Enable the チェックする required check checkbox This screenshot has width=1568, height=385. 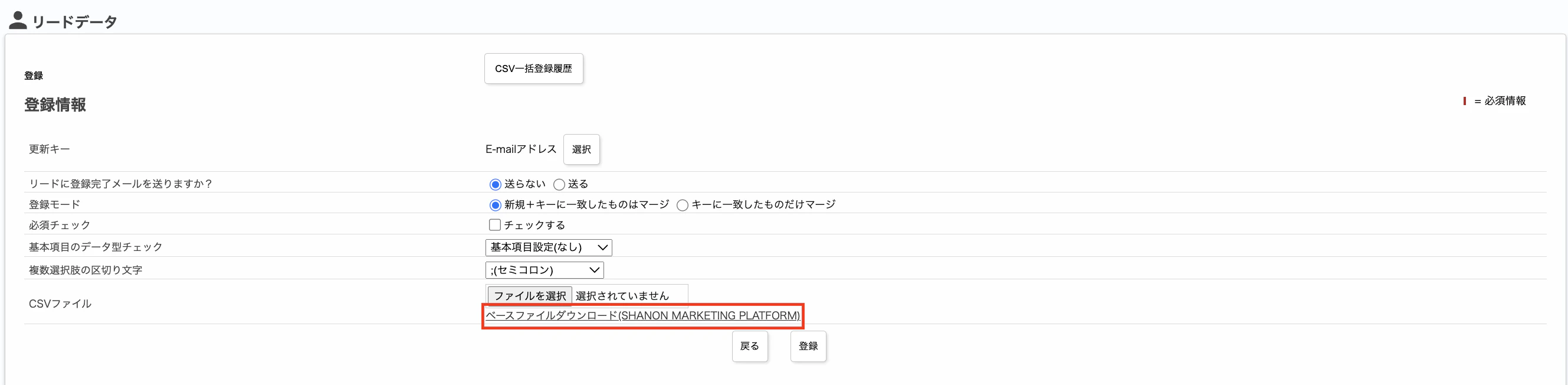[x=495, y=225]
